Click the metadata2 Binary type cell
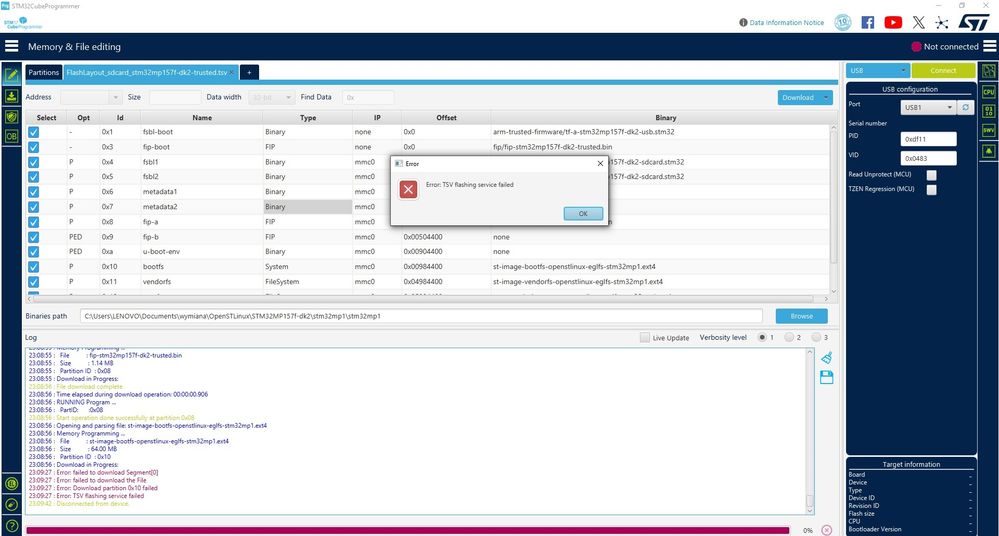The height and width of the screenshot is (536, 999). (x=308, y=207)
